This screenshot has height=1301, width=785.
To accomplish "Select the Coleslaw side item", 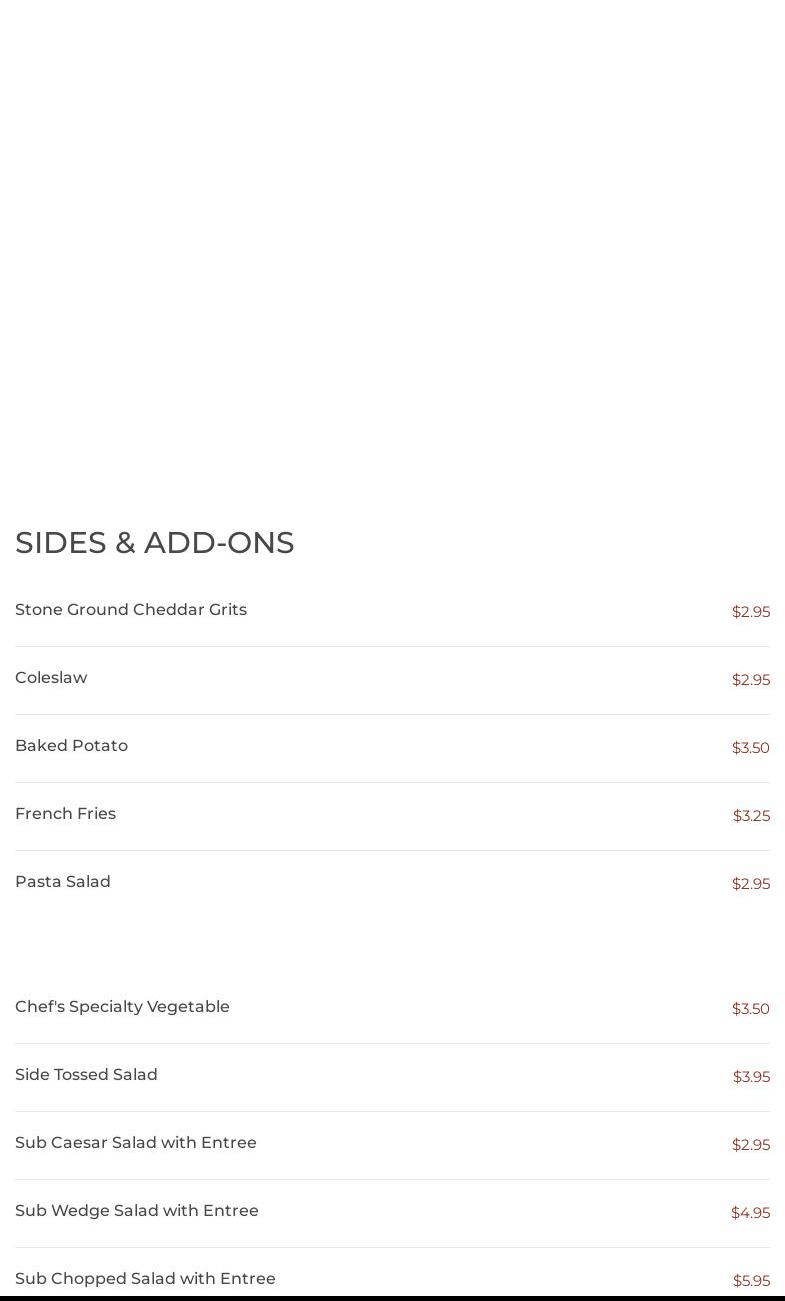I will pyautogui.click(x=51, y=678).
